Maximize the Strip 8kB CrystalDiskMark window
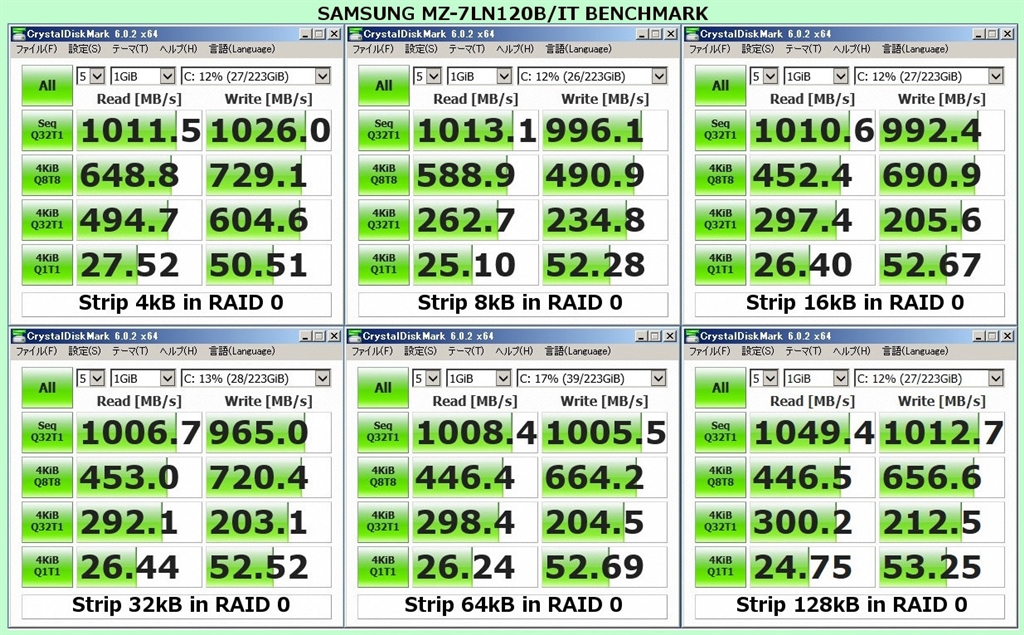Screen dimensions: 1024x635 pos(656,34)
